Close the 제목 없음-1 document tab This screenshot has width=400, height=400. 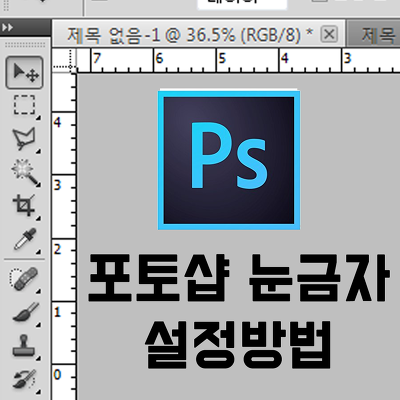pos(329,34)
